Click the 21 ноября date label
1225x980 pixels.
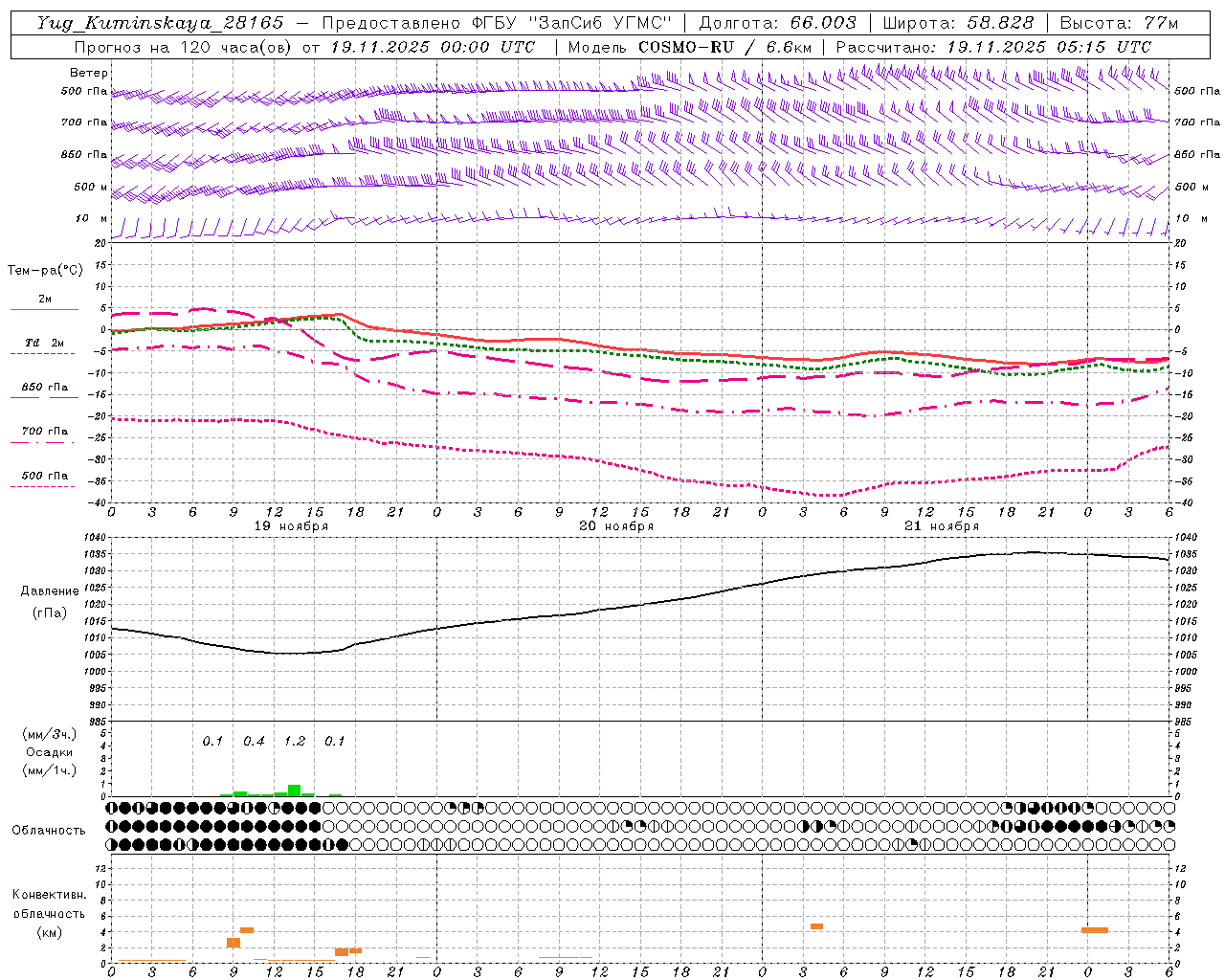coord(942,525)
